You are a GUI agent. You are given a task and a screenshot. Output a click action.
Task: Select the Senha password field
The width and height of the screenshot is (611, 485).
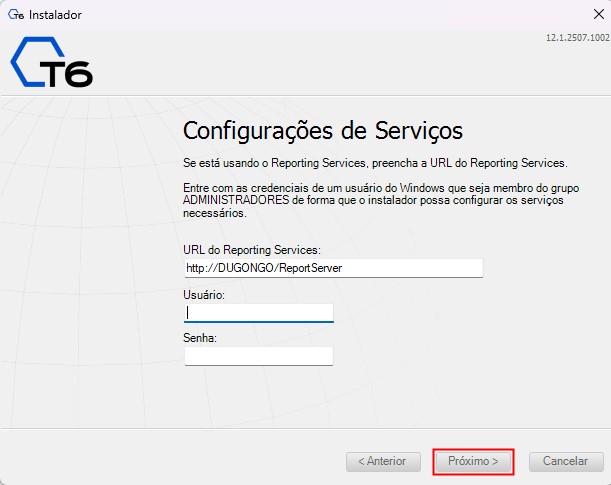(259, 356)
